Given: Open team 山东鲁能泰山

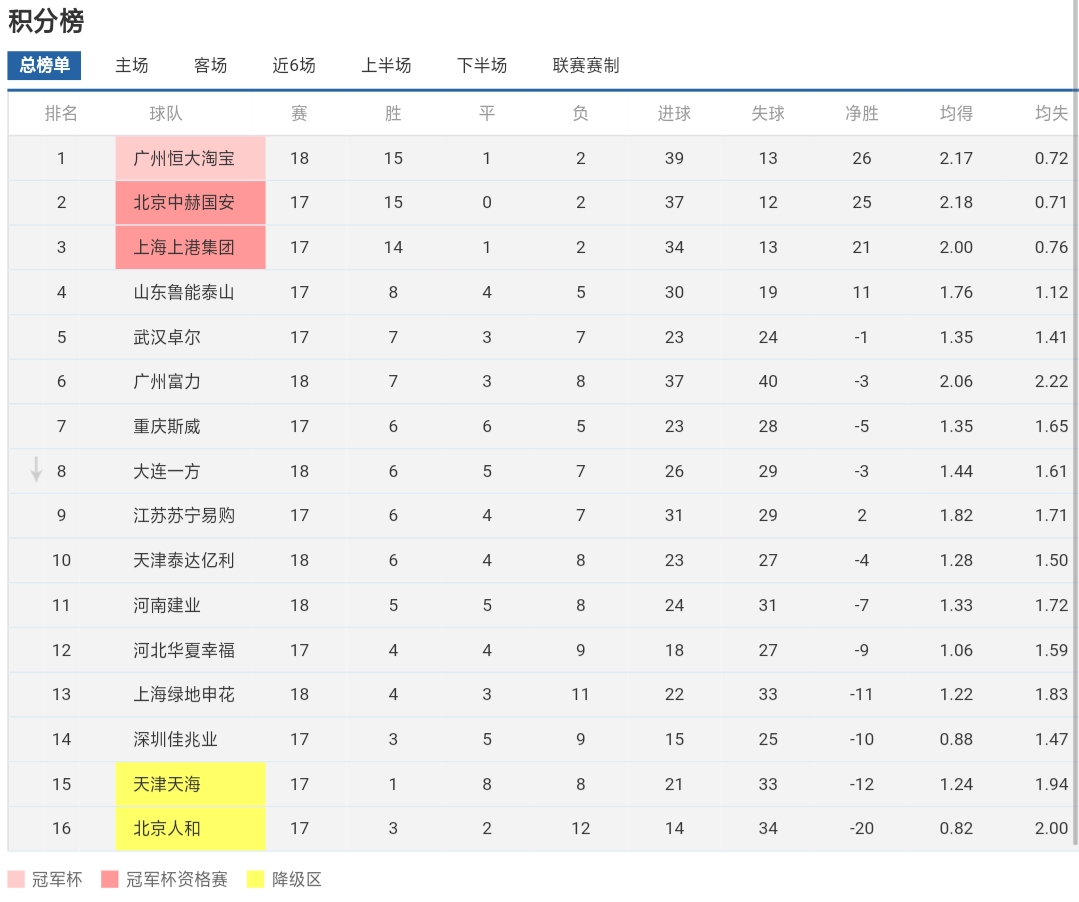Looking at the screenshot, I should coord(184,292).
